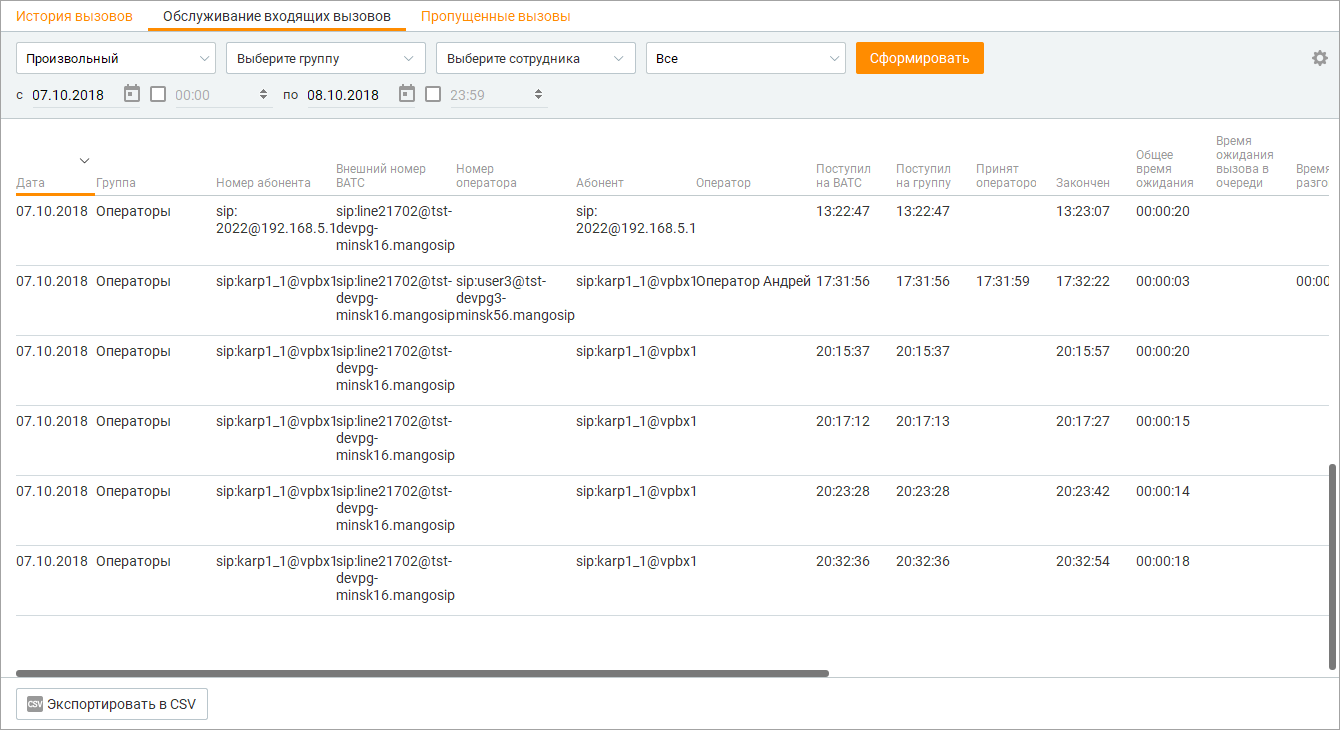Click the 20:23:28 ВАТС arrival cell

tap(843, 491)
